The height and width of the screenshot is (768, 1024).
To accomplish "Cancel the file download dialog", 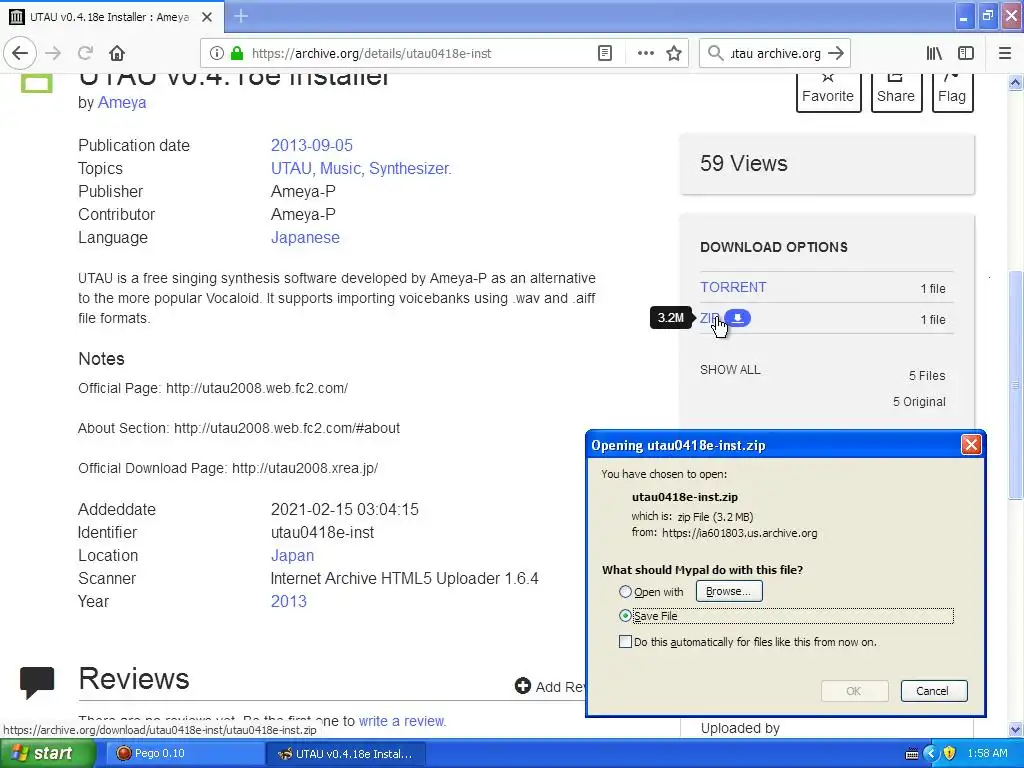I will click(x=934, y=691).
